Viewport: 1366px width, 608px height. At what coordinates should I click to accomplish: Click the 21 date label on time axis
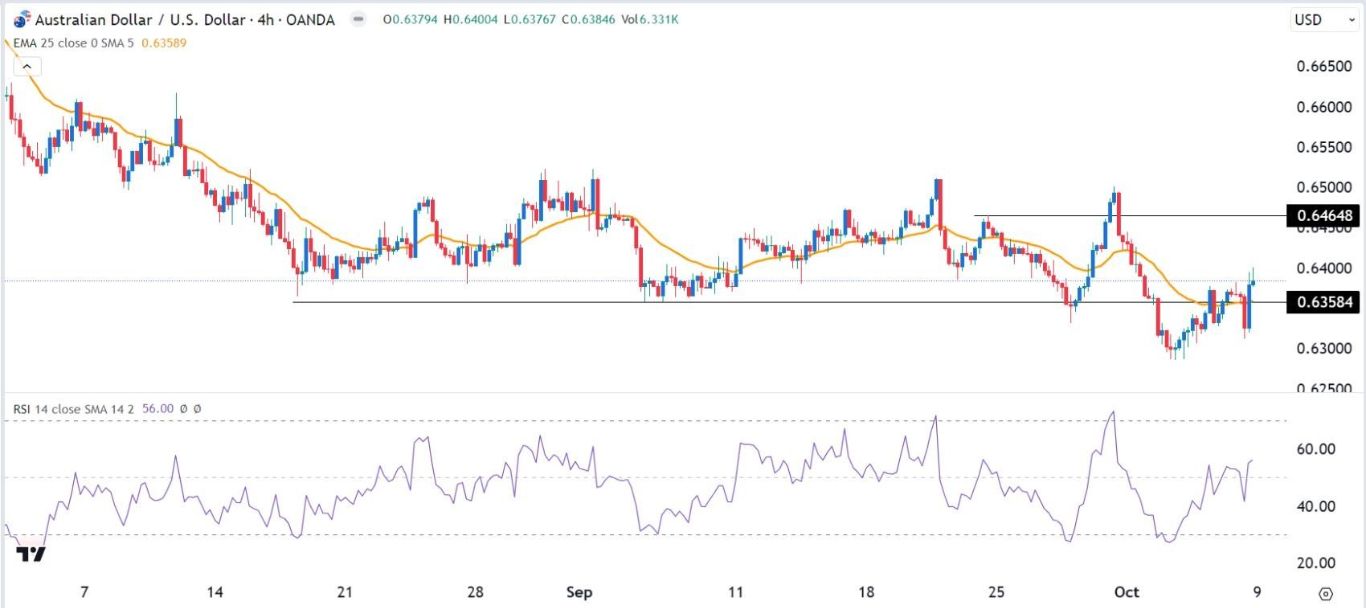click(345, 592)
